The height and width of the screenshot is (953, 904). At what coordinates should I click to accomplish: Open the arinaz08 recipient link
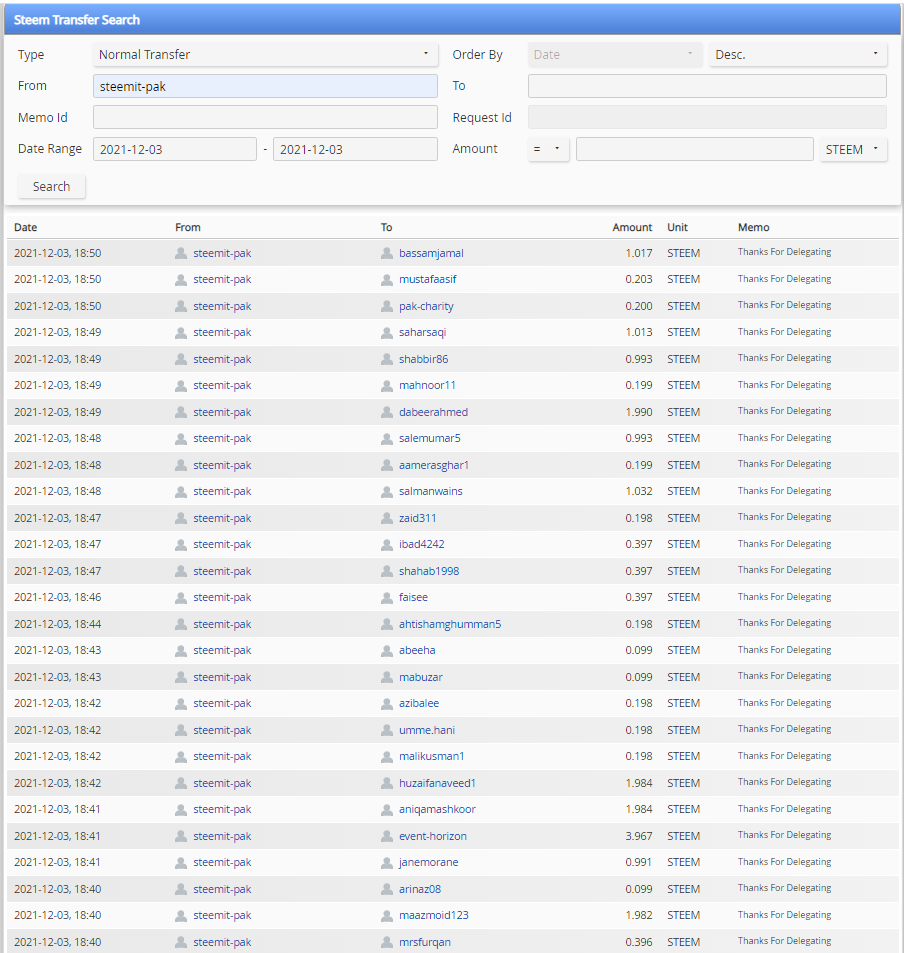(420, 889)
